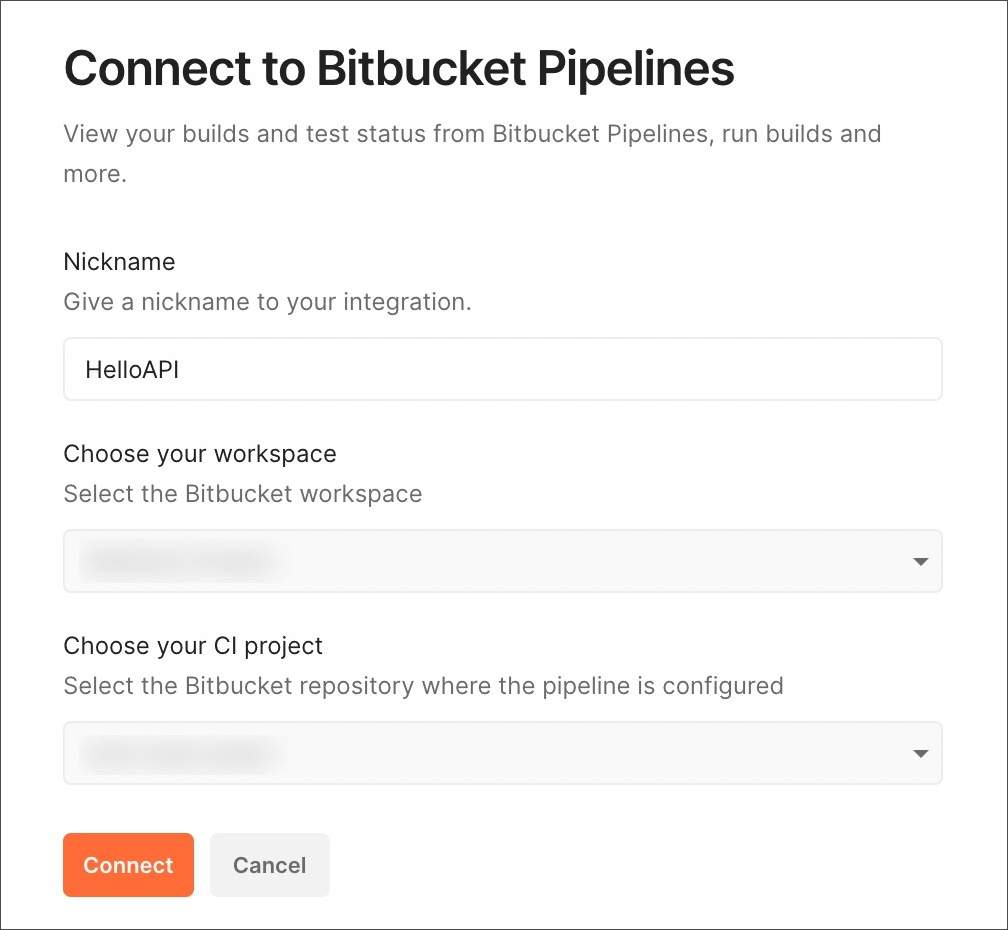Click the Choose your CI project label
Screen dimensions: 1008x930
click(x=193, y=645)
